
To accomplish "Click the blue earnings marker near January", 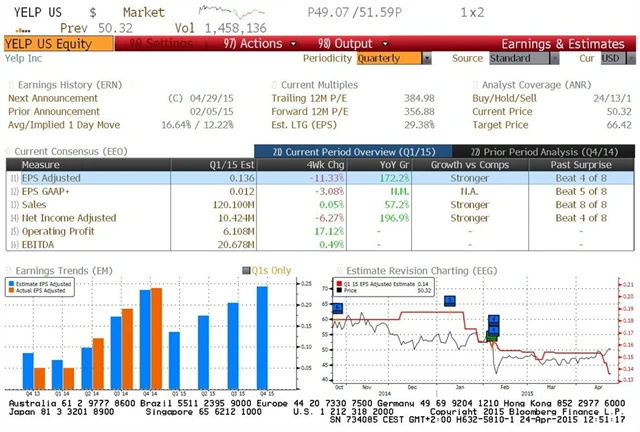I will tap(450, 301).
